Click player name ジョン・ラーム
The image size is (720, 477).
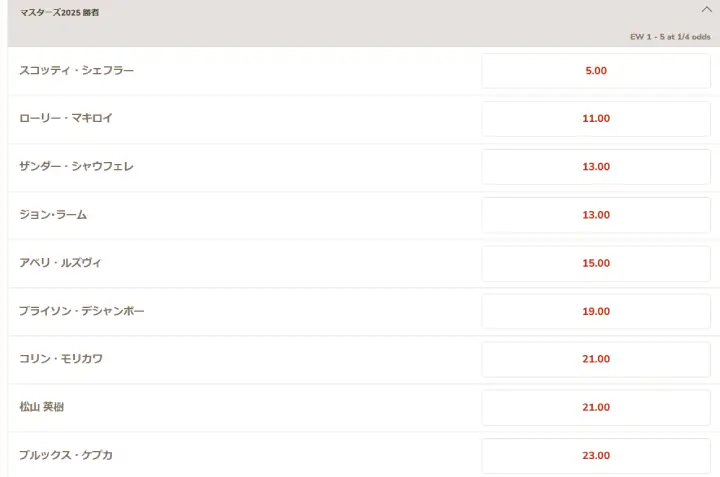(x=53, y=214)
